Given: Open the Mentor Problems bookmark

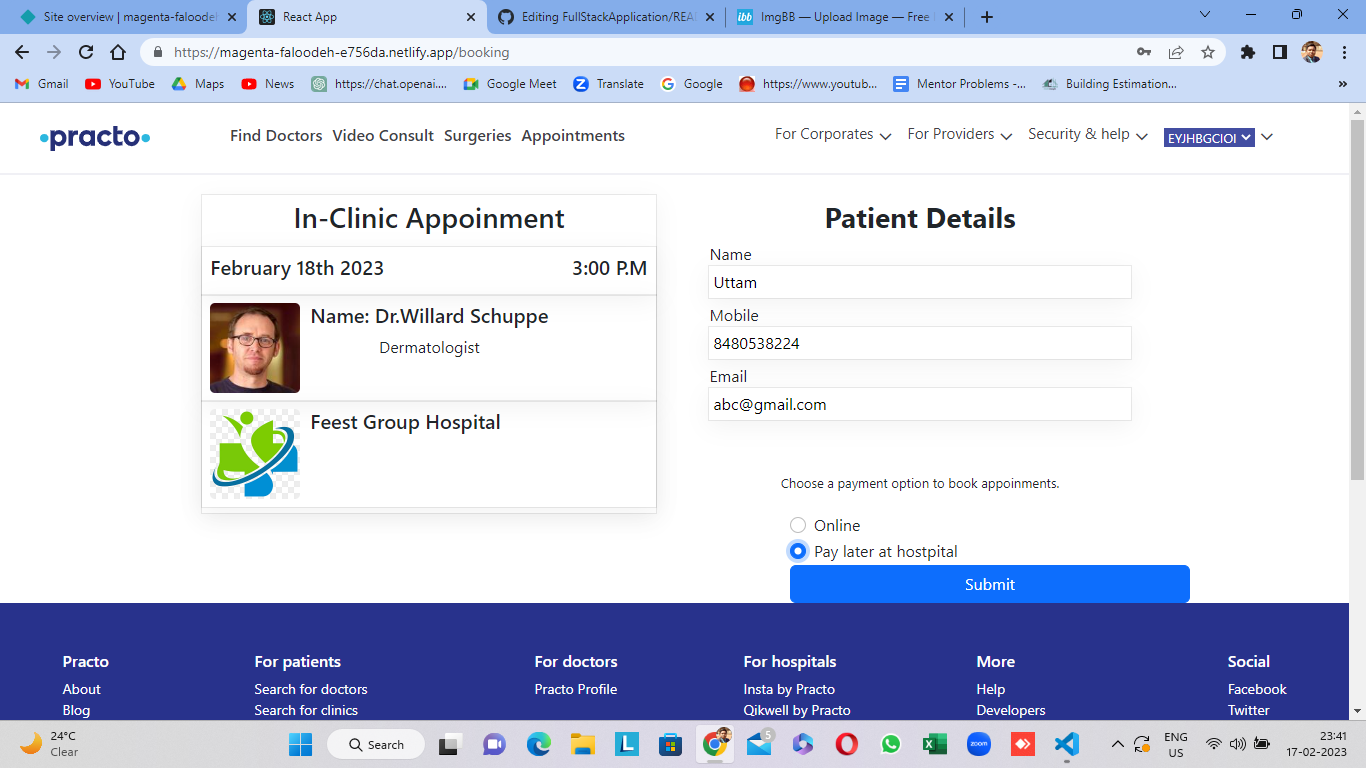Looking at the screenshot, I should point(959,84).
